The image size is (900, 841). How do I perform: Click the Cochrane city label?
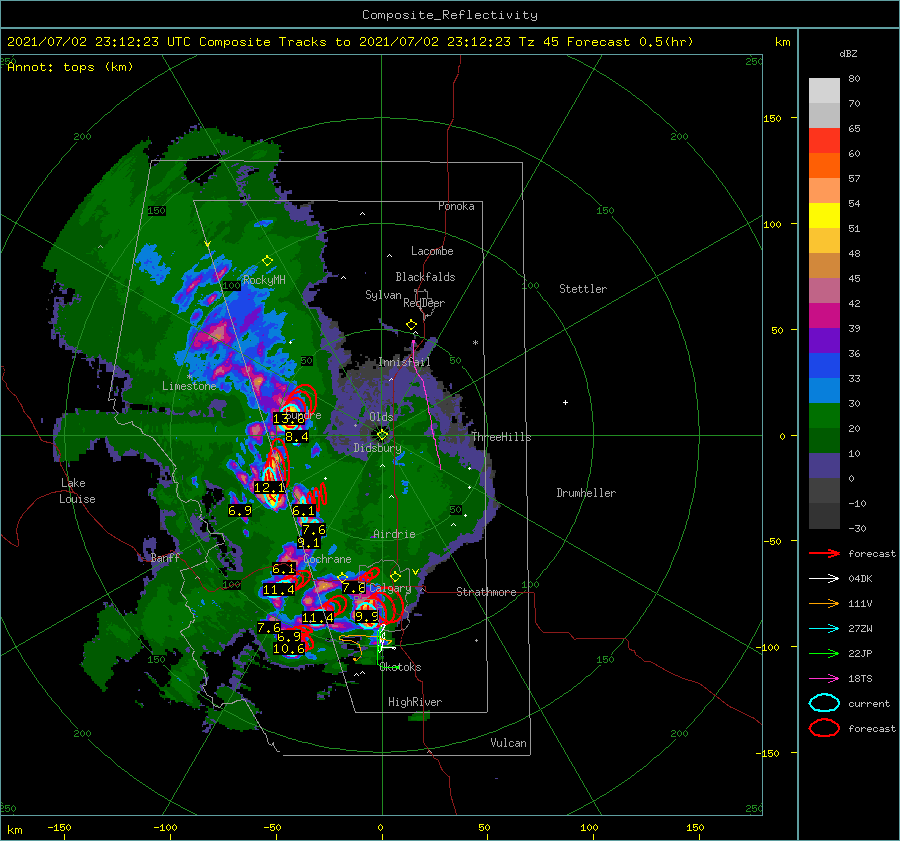pos(327,559)
